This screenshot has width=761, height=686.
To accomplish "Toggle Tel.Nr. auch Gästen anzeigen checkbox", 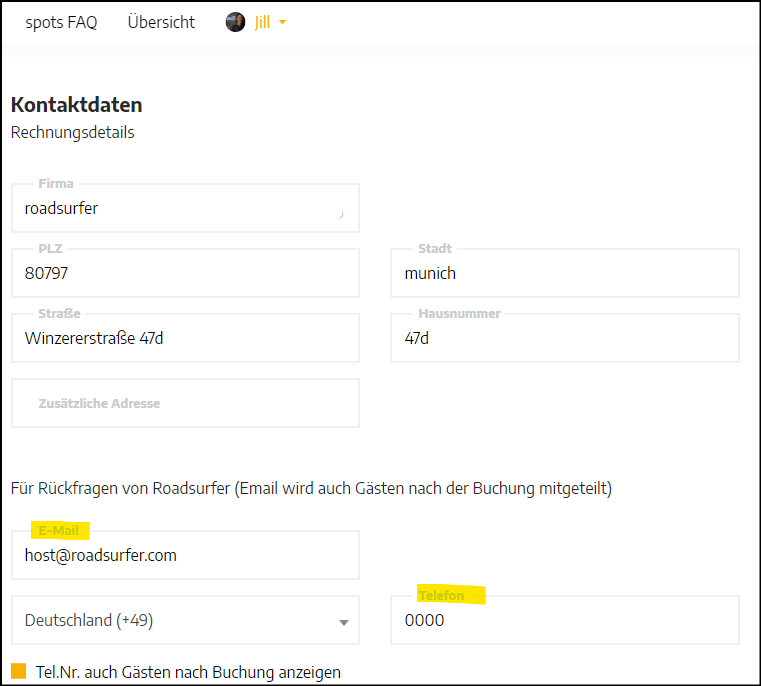I will [x=18, y=671].
